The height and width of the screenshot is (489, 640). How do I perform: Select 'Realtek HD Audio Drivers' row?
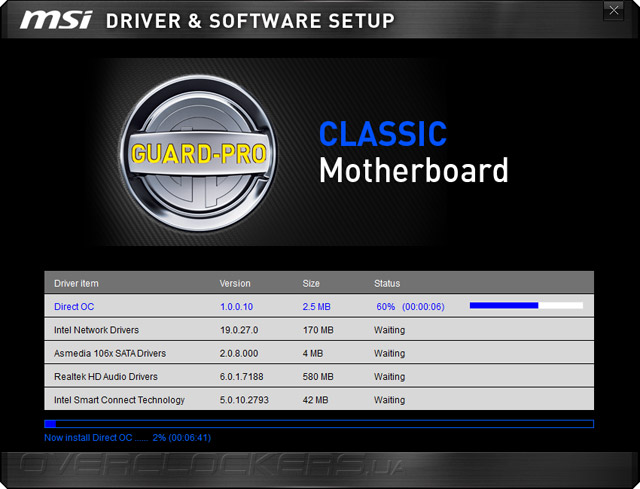319,376
